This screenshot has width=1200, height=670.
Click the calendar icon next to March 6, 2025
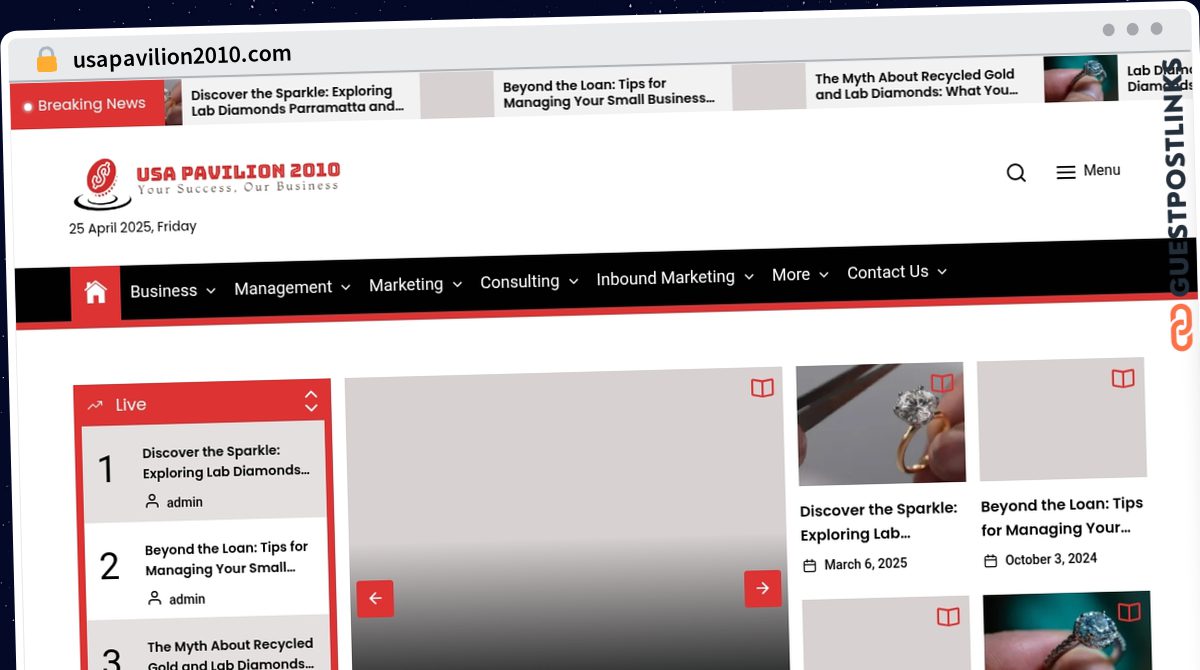[x=810, y=566]
